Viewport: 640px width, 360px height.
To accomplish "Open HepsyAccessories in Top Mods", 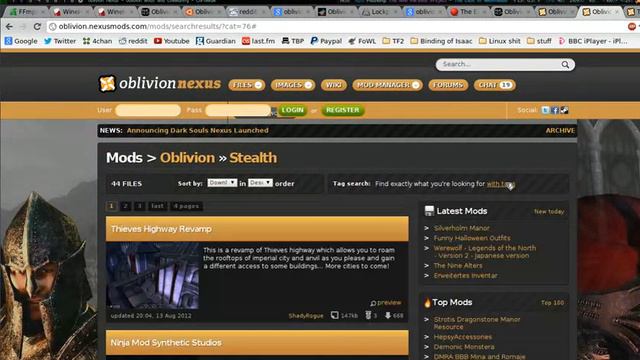I will pos(462,337).
